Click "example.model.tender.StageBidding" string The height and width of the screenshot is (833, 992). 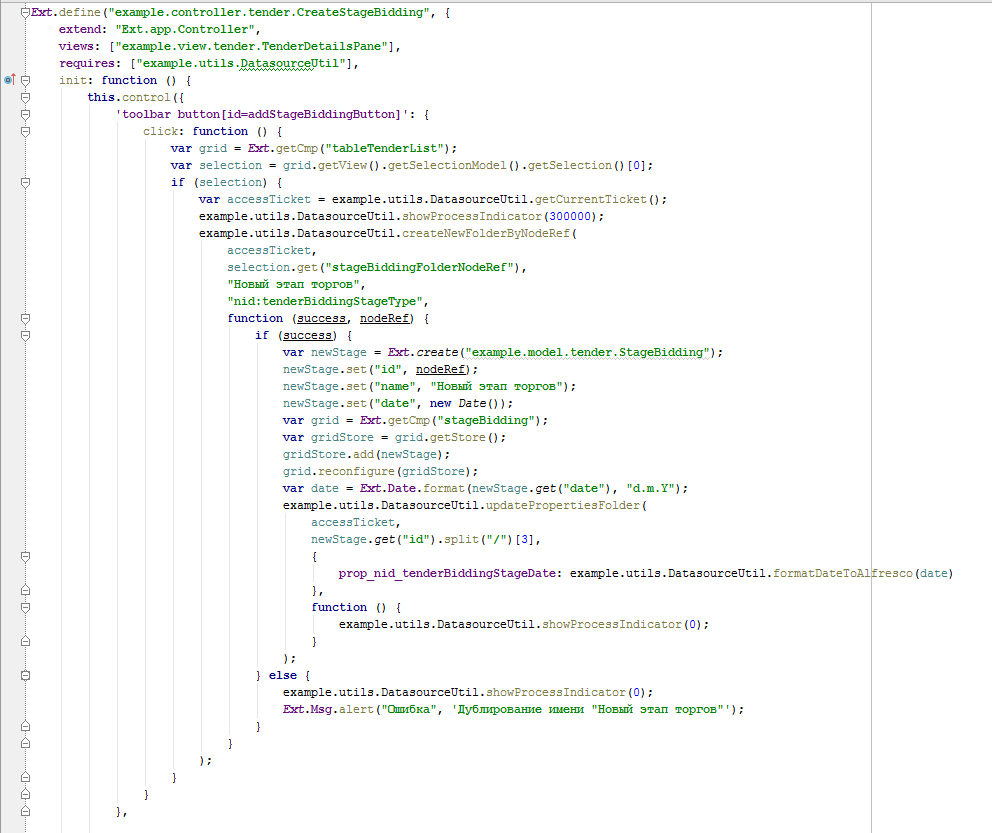pyautogui.click(x=588, y=352)
